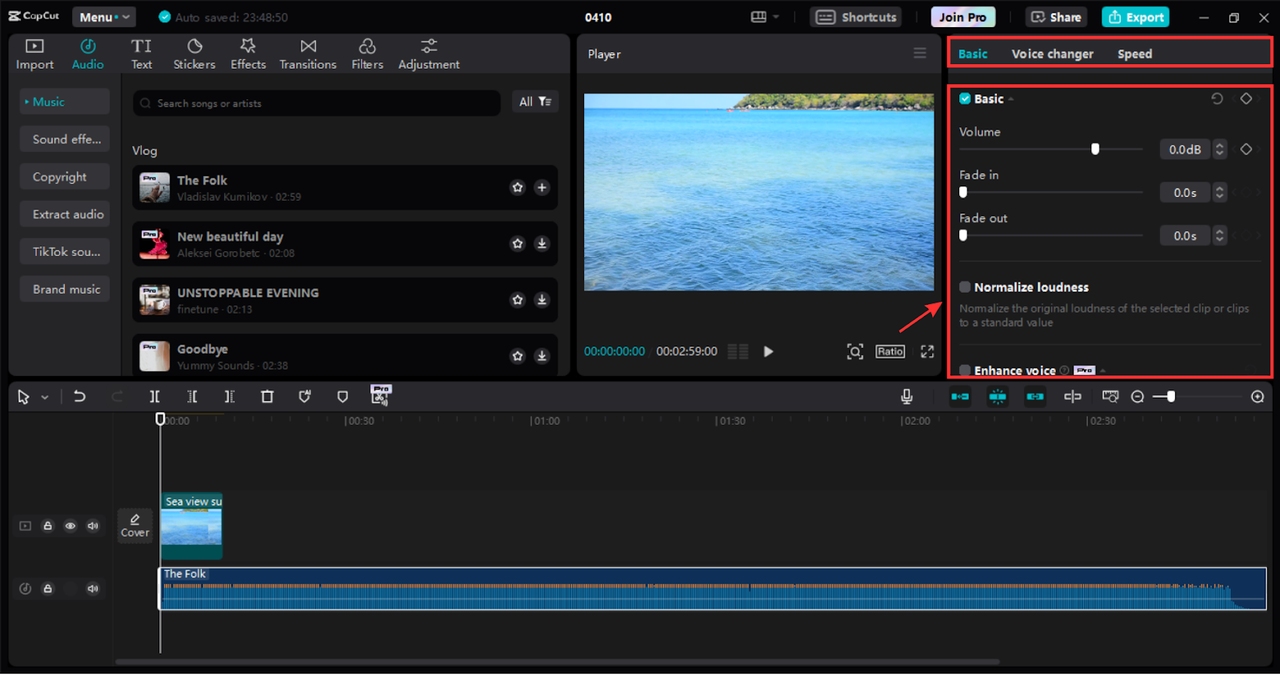This screenshot has width=1280, height=676.
Task: Zoom in the timeline with plus icon
Action: click(1258, 397)
